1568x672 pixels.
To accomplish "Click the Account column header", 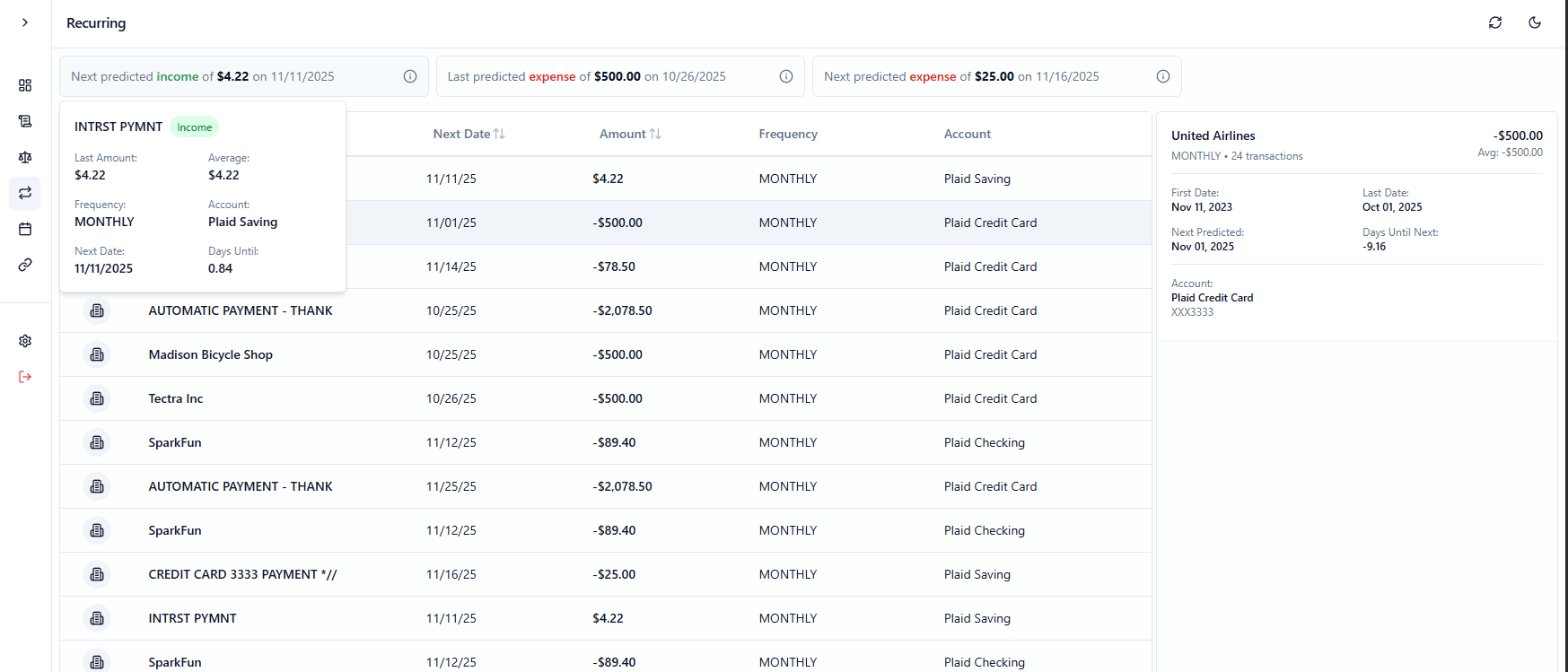I will click(x=968, y=134).
